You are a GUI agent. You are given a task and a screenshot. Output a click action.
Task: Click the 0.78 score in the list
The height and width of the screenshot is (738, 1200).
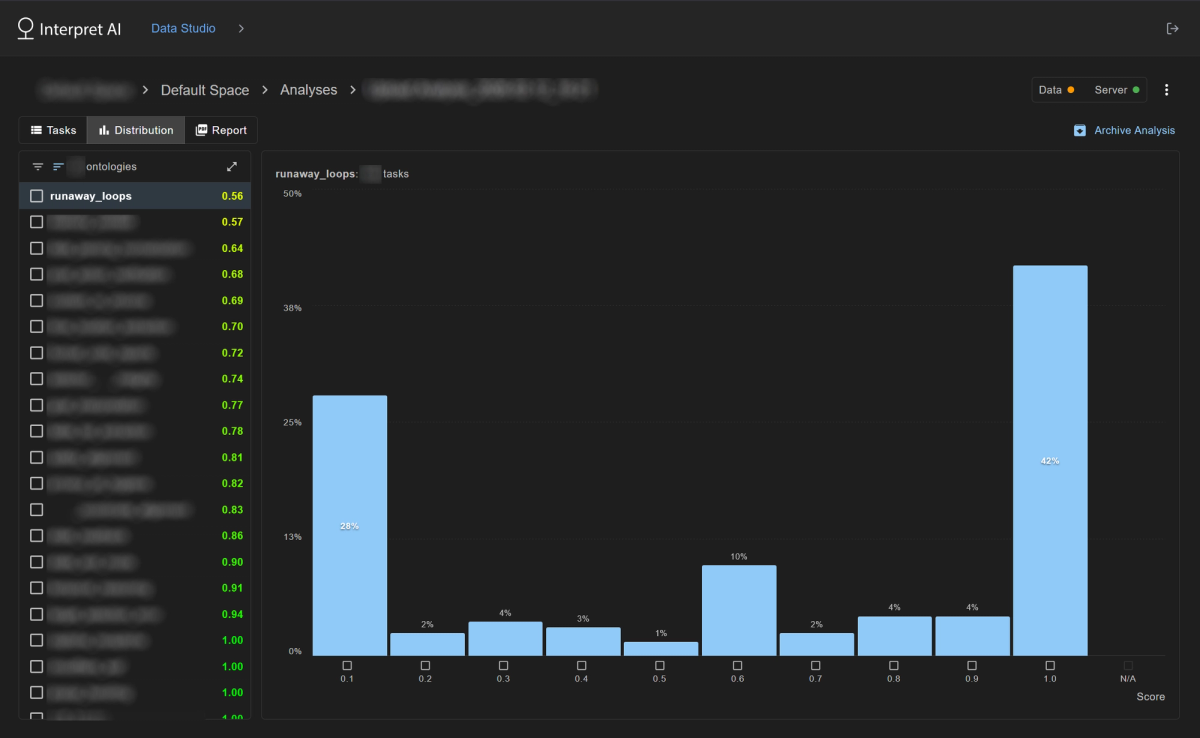tap(232, 431)
